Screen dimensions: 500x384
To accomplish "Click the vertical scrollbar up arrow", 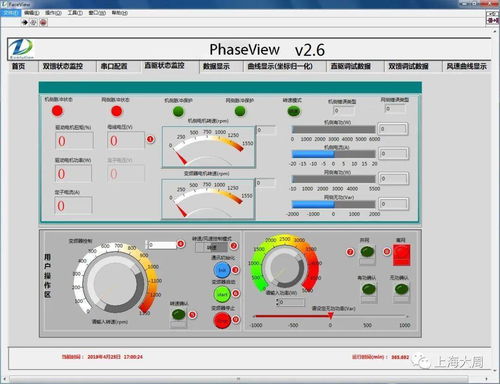I will click(x=495, y=31).
